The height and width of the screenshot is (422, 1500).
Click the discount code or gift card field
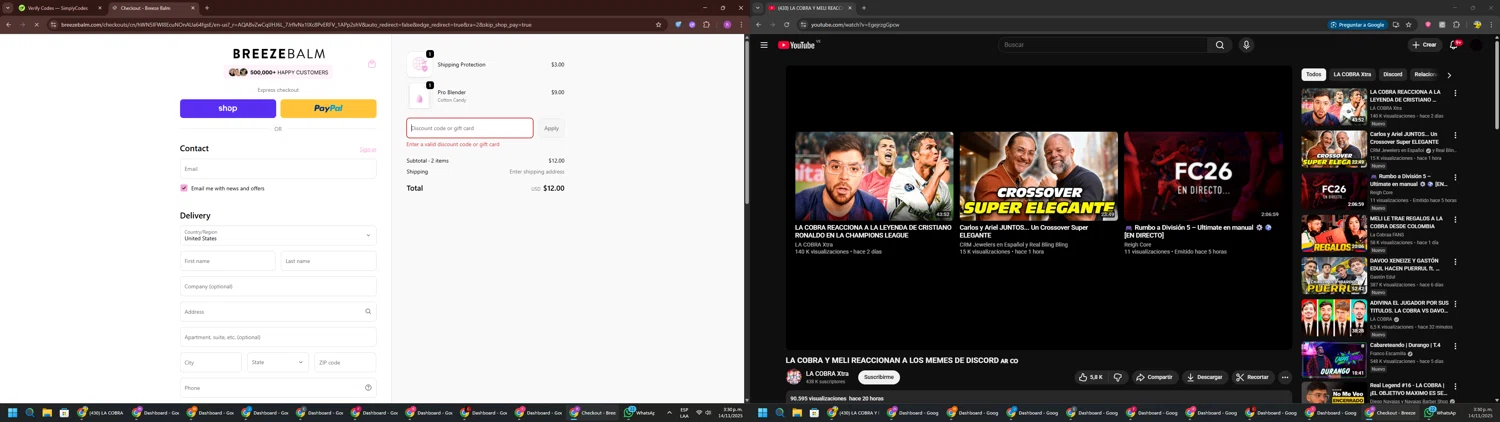point(470,128)
